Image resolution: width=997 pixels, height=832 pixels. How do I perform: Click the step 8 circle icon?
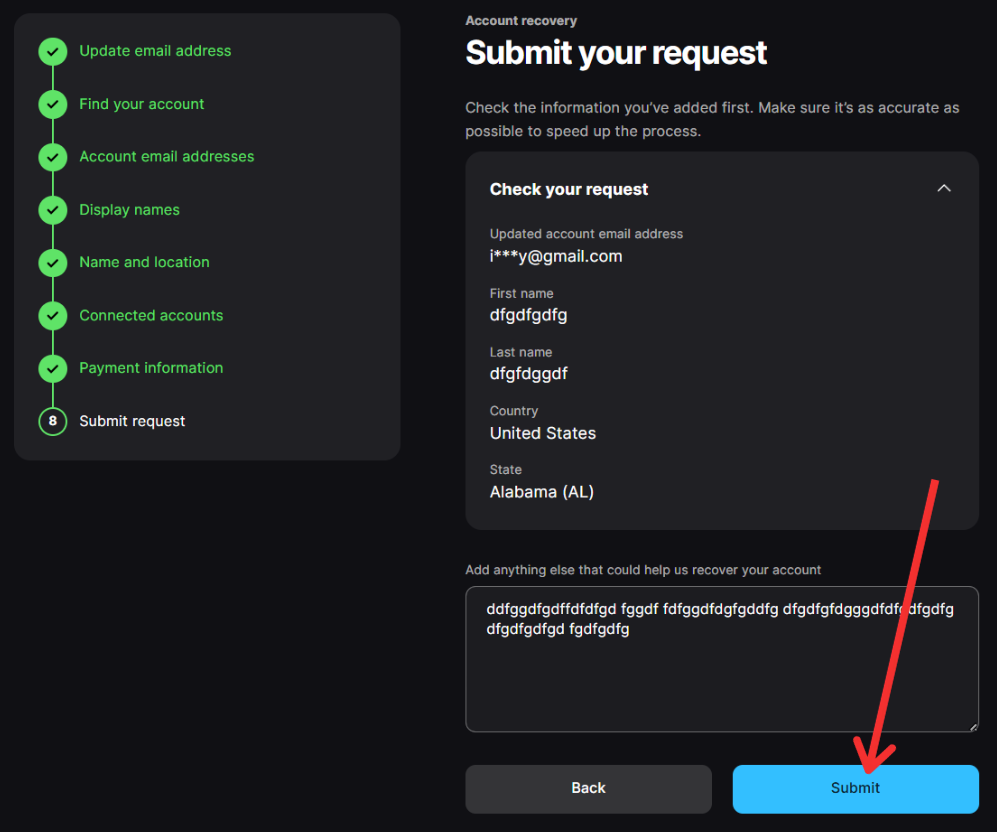click(x=53, y=421)
